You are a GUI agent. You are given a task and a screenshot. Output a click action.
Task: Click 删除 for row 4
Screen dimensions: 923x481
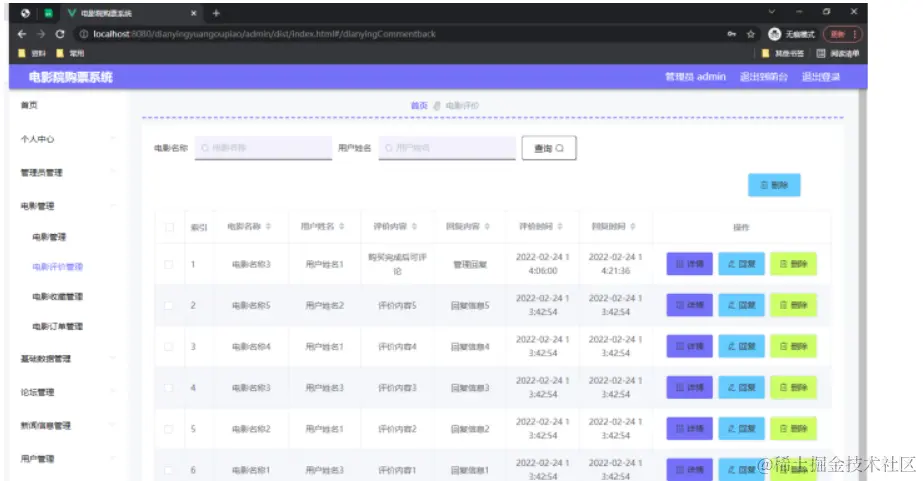[793, 388]
